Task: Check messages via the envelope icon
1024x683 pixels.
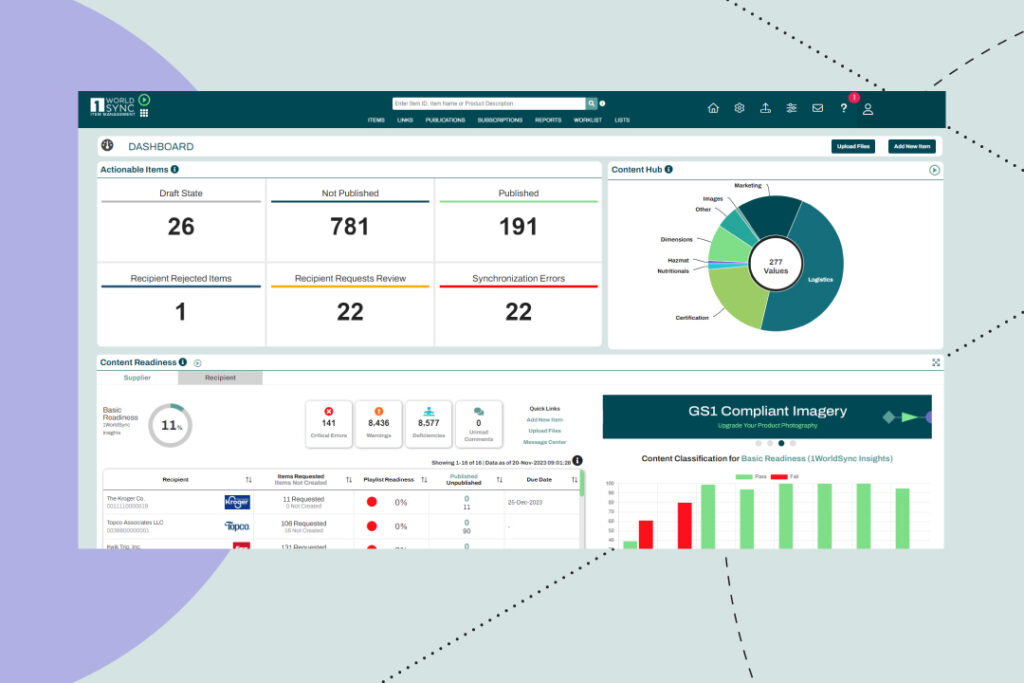Action: pos(818,107)
